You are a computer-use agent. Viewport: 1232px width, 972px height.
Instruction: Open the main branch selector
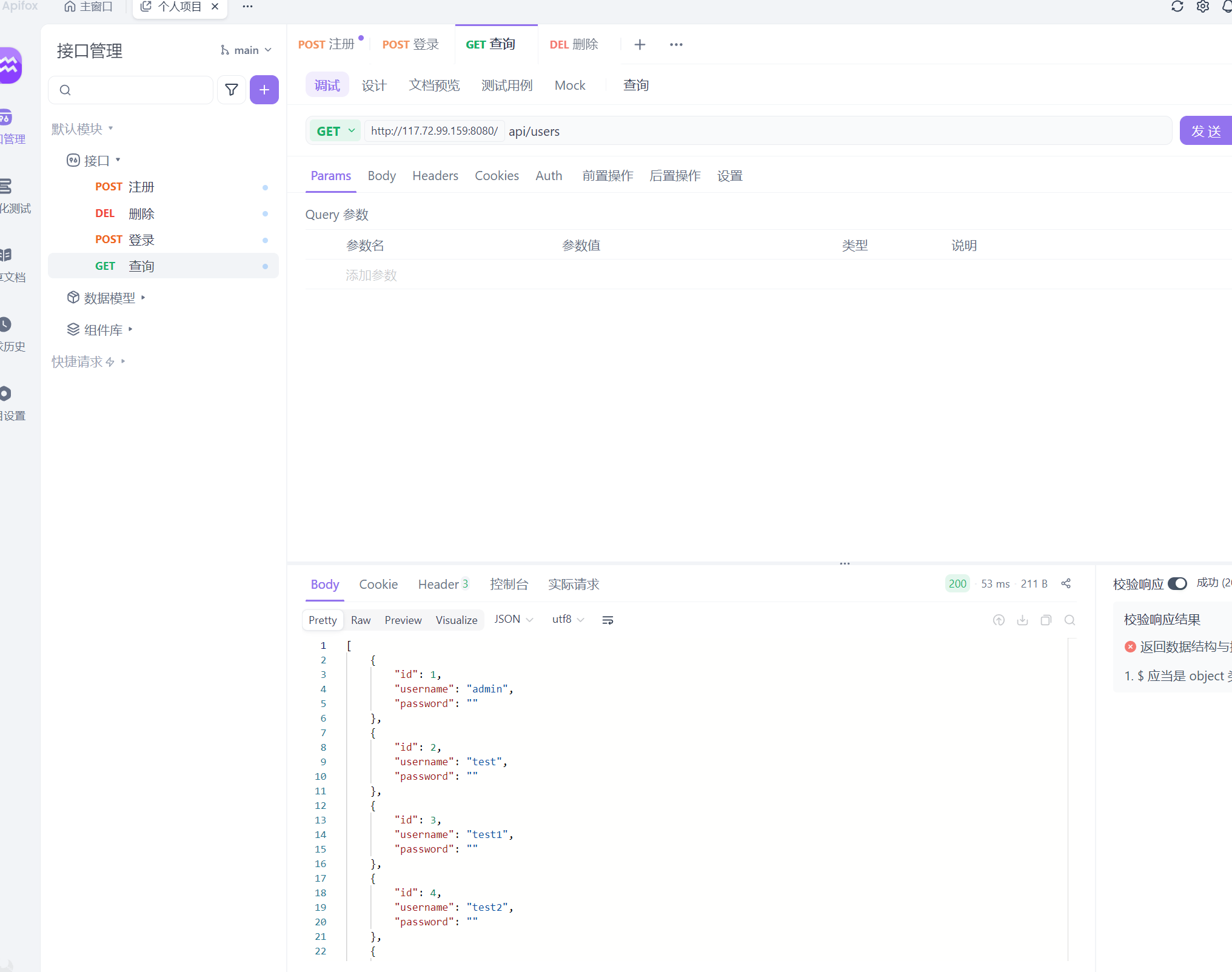[246, 50]
